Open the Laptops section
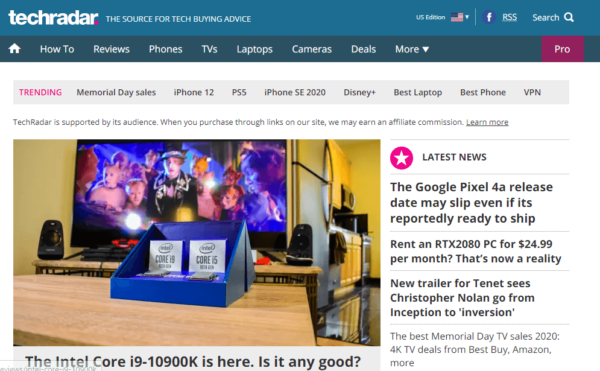The height and width of the screenshot is (371, 600). 254,49
